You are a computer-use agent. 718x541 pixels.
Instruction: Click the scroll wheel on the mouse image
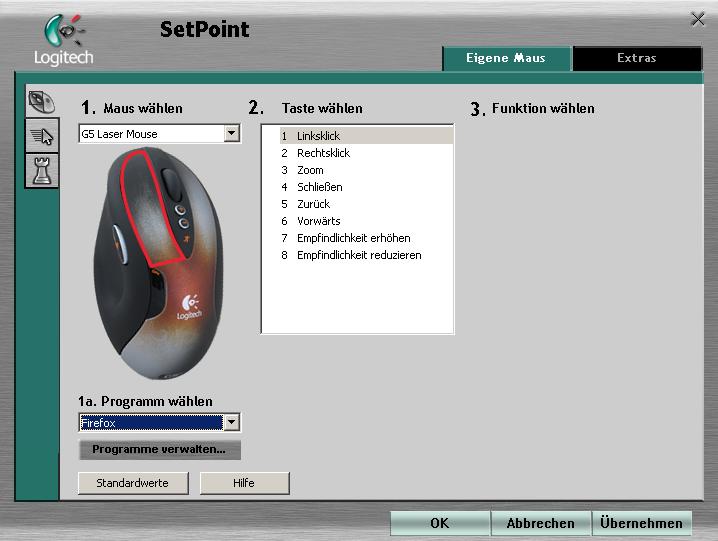click(172, 185)
